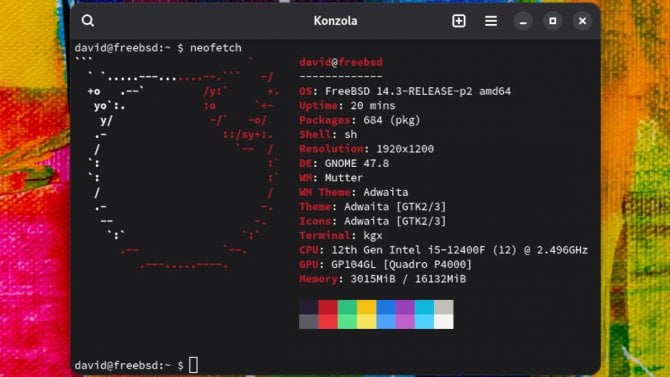This screenshot has height=377, width=670.
Task: Click the david@freebsd header in neofetch output
Action: tap(341, 62)
